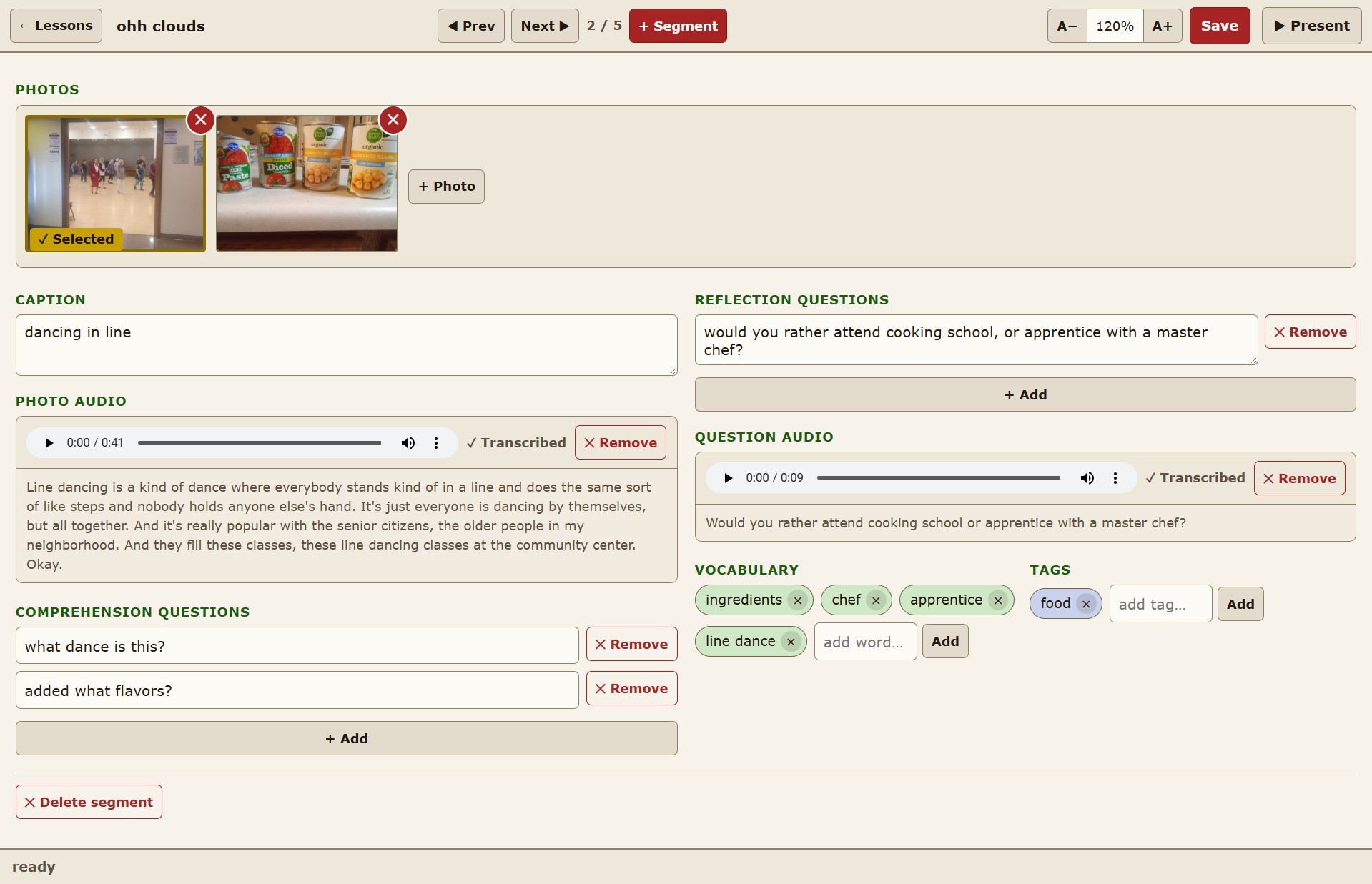The image size is (1372, 884).
Task: Mute the photo audio player
Action: (x=408, y=443)
